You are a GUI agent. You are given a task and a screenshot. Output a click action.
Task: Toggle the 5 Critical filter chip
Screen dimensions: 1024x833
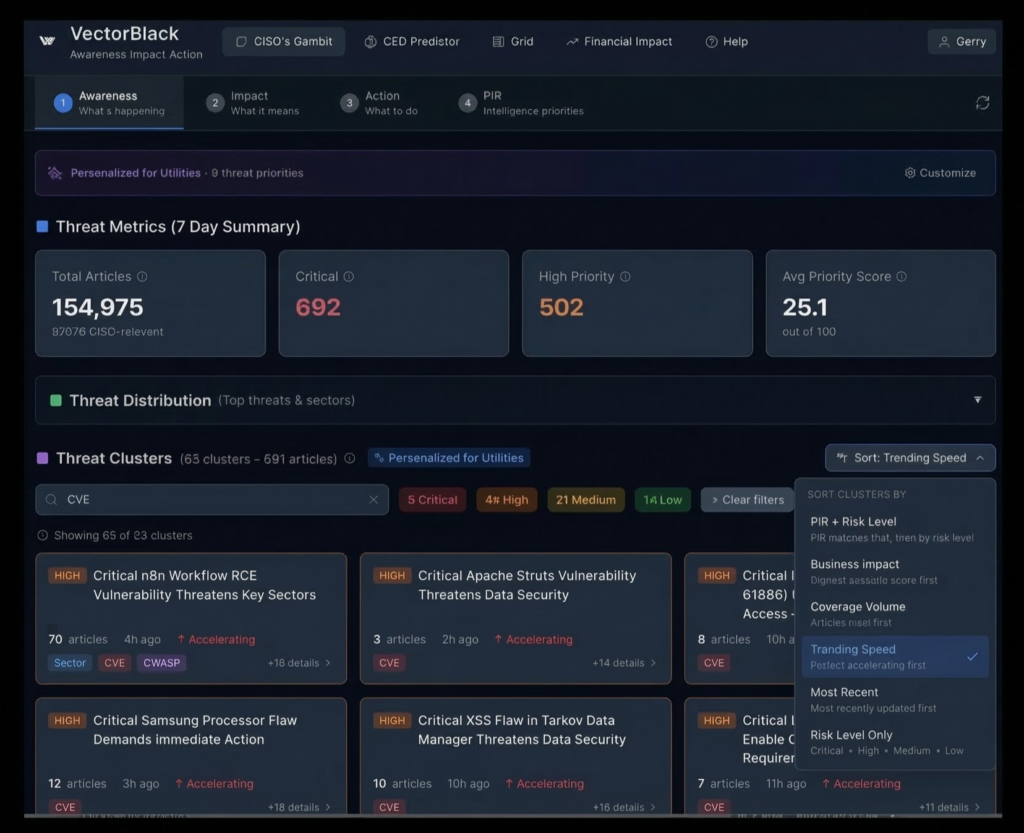coord(432,500)
